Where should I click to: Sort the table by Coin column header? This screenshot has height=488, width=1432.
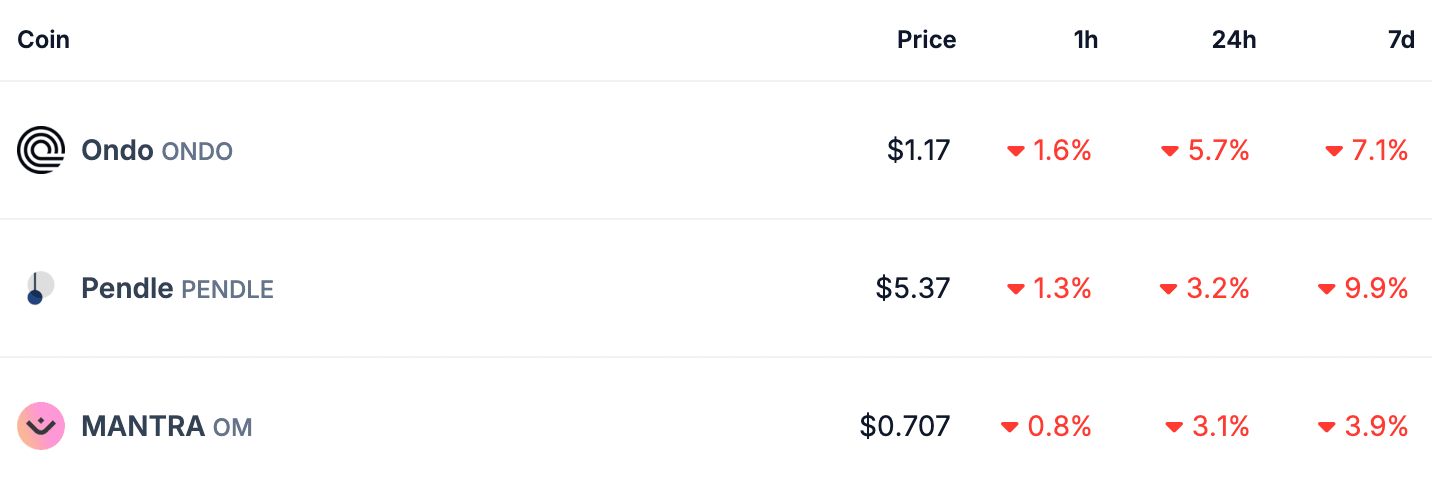pos(44,40)
